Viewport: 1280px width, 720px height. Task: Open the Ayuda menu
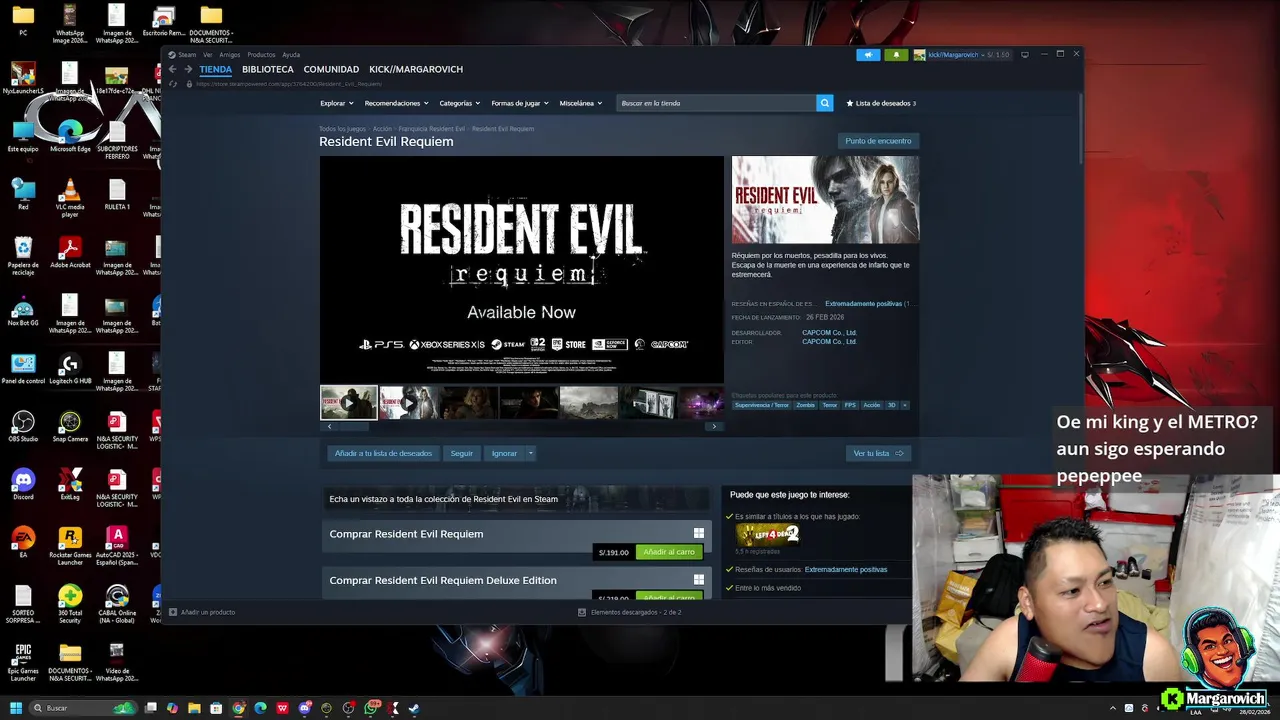point(291,55)
